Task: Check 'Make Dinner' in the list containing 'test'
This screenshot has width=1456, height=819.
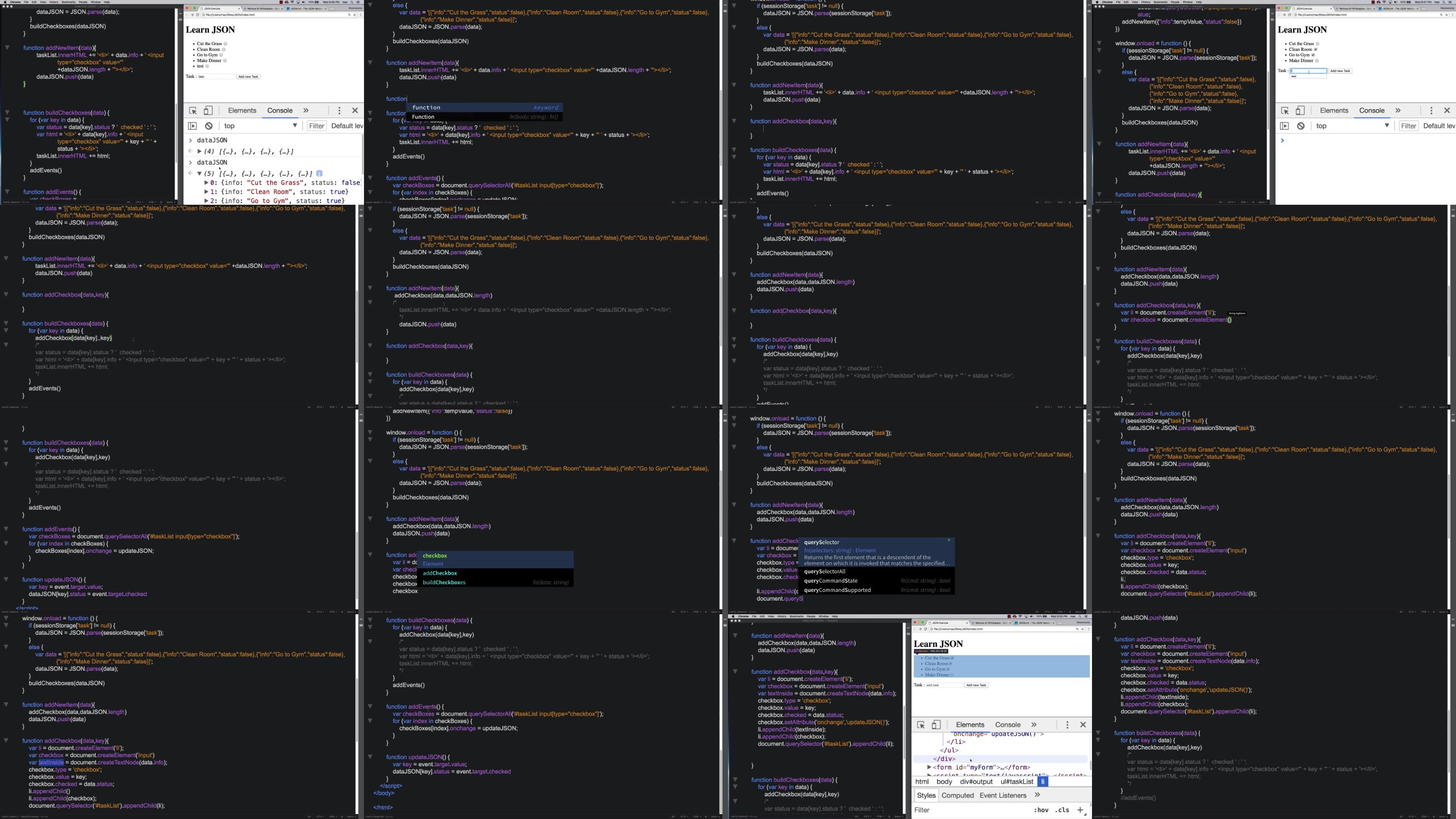Action: tap(224, 61)
